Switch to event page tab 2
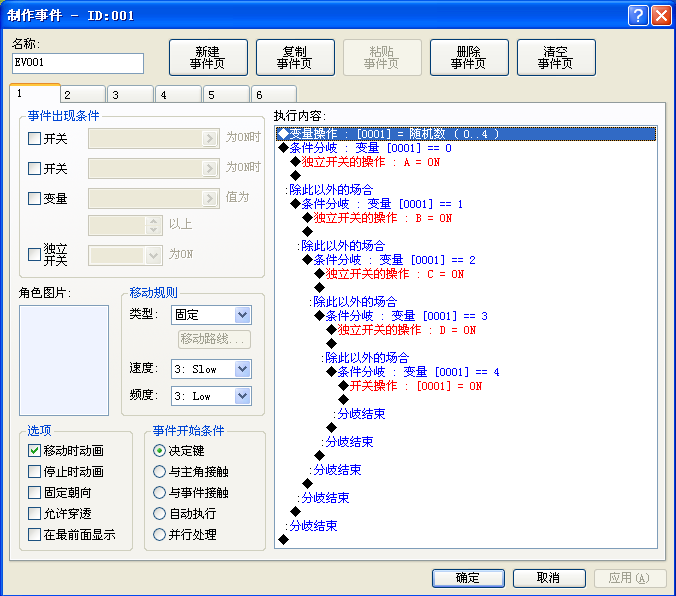Screen dimensions: 676x596 [x=83, y=94]
